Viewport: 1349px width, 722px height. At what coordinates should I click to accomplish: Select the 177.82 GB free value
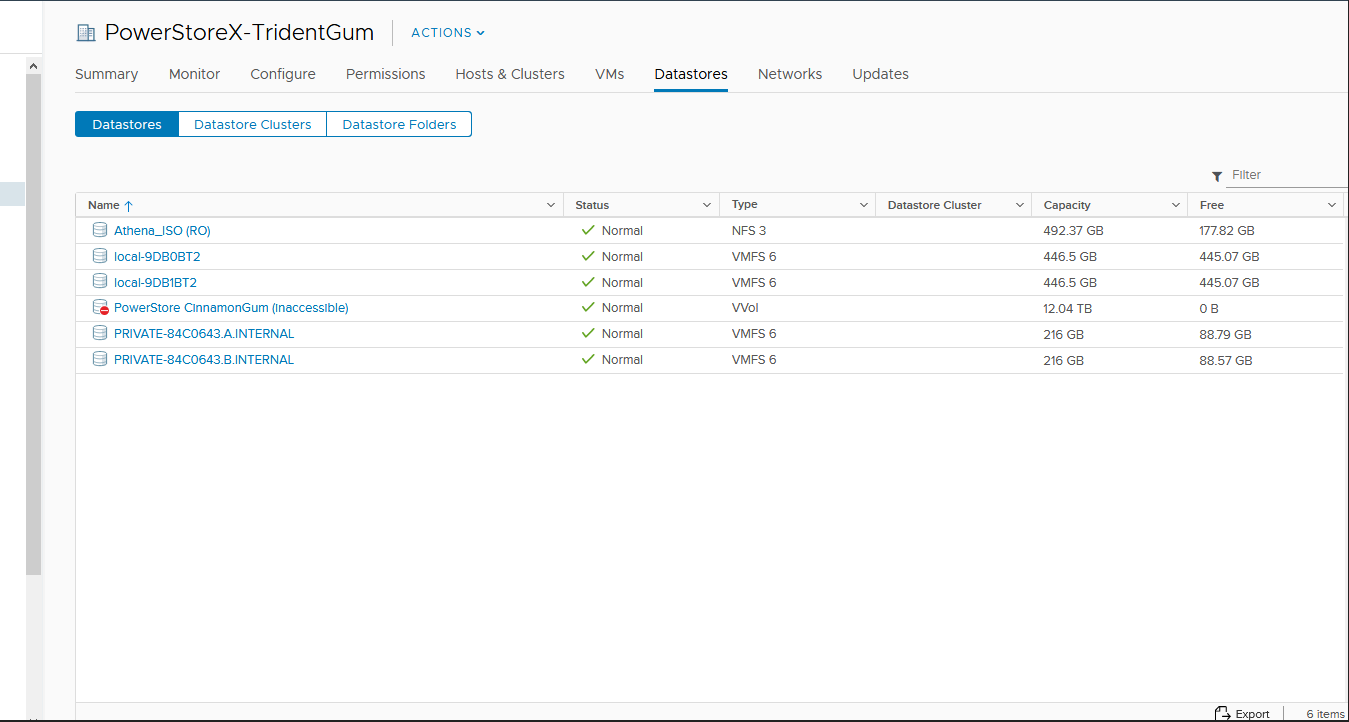[x=1227, y=231]
